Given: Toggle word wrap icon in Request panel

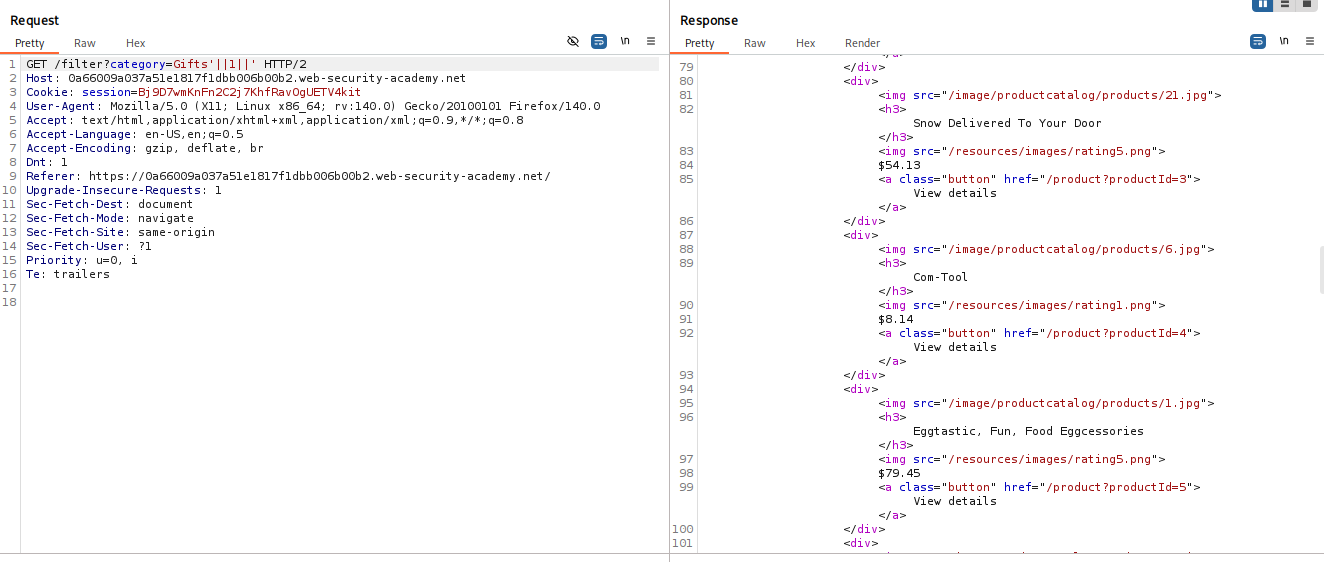Looking at the screenshot, I should [599, 41].
